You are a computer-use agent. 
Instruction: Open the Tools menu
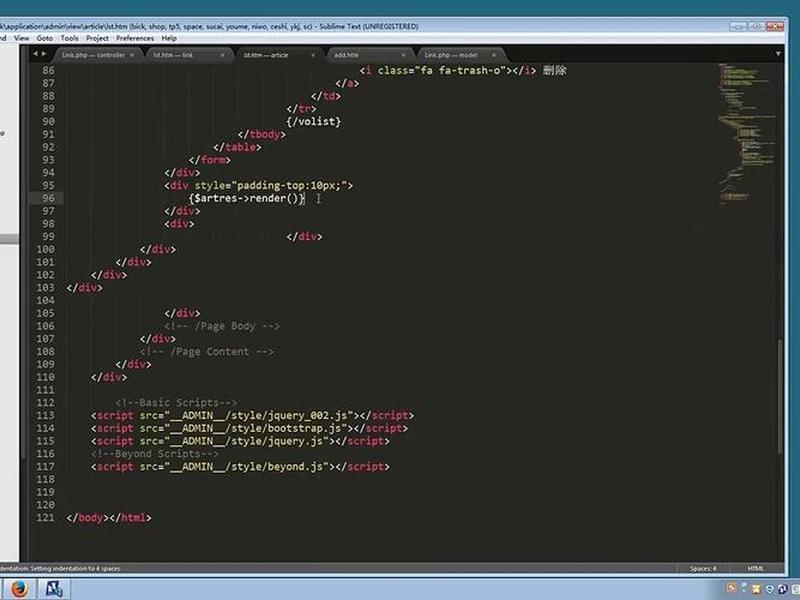click(69, 38)
